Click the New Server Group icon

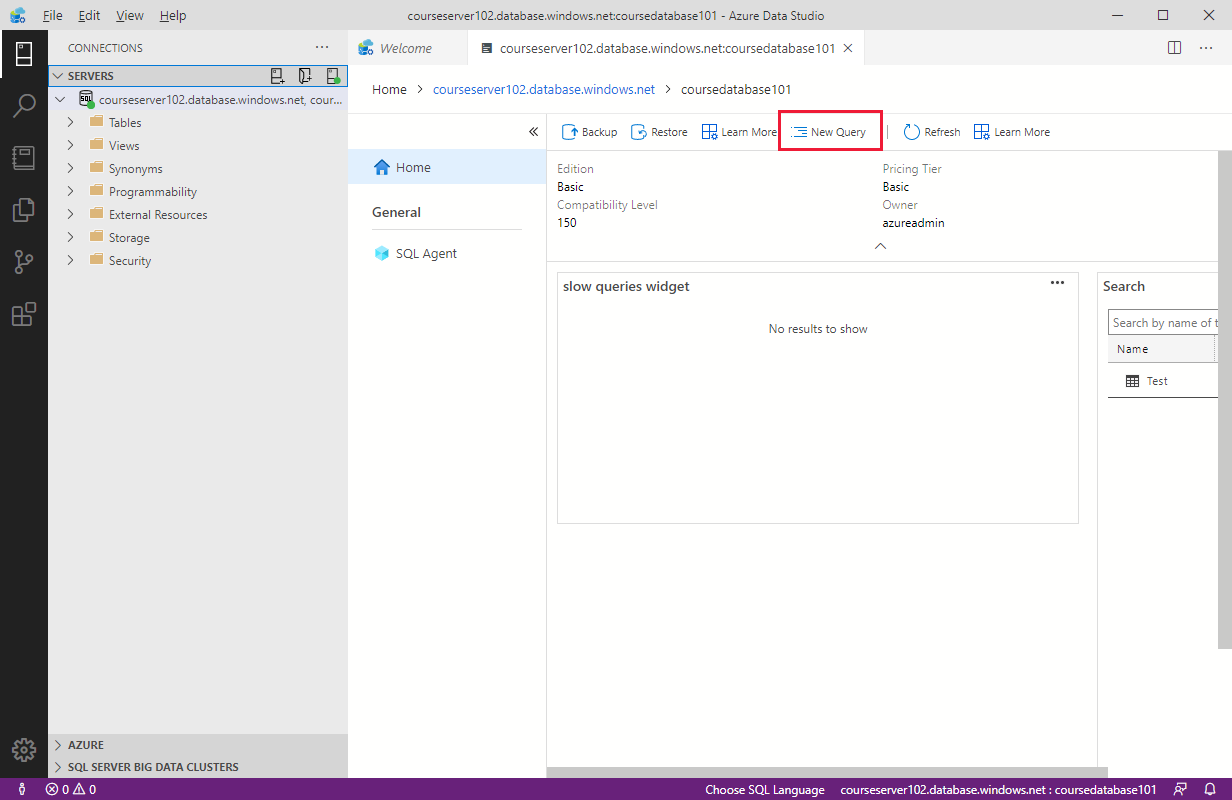click(305, 75)
